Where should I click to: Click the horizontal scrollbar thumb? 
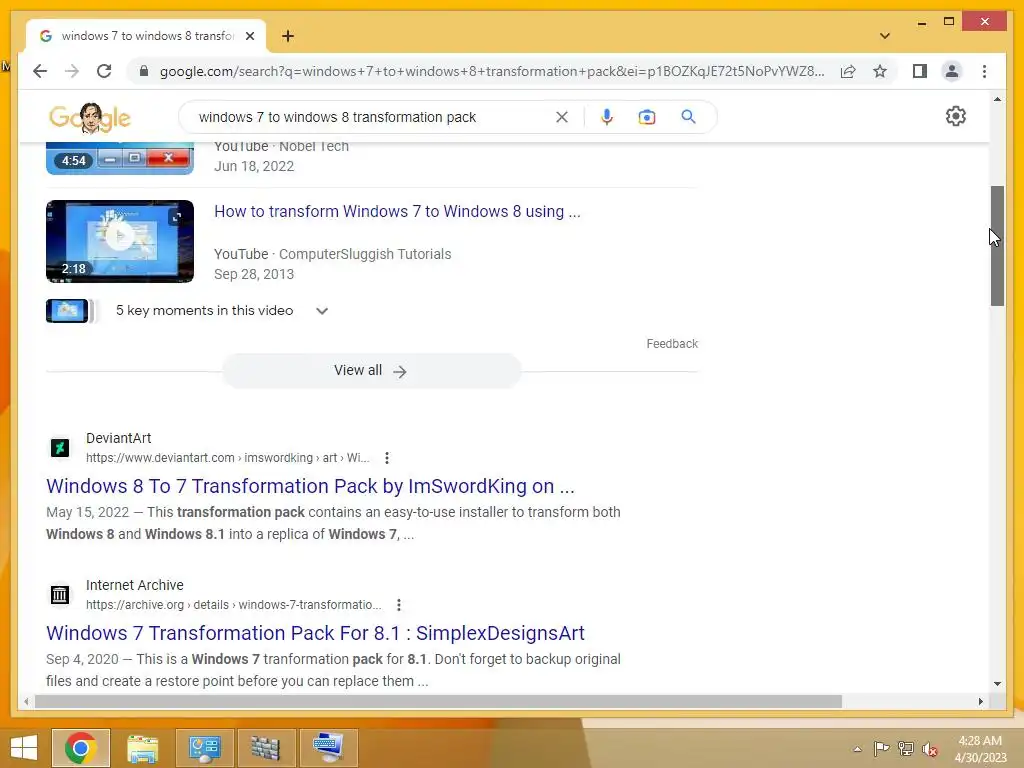[x=438, y=701]
